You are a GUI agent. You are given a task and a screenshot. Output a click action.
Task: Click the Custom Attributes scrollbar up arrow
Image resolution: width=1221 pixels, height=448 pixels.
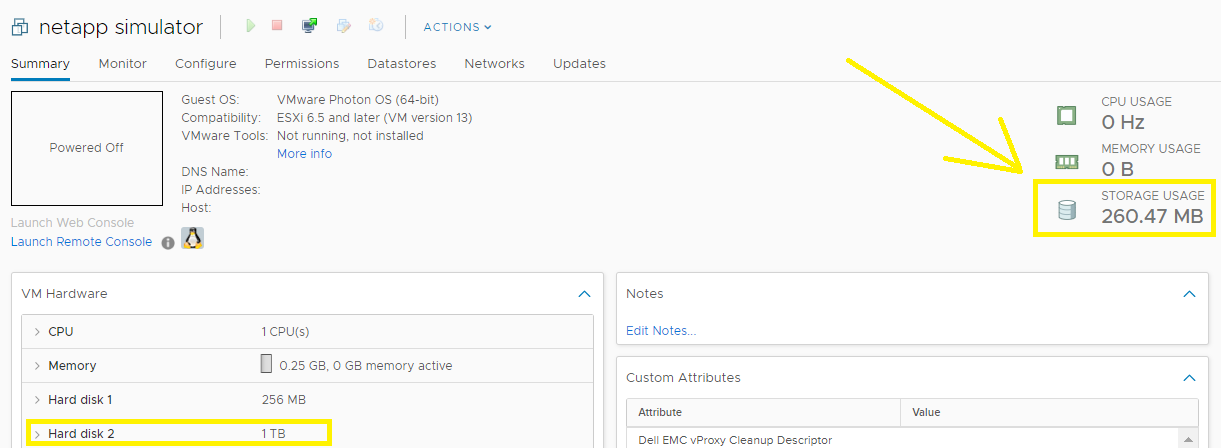tap(1189, 438)
